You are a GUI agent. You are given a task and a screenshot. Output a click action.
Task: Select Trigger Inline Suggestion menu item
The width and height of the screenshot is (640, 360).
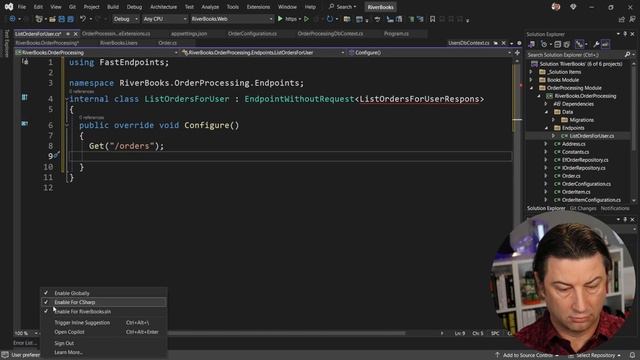point(104,322)
